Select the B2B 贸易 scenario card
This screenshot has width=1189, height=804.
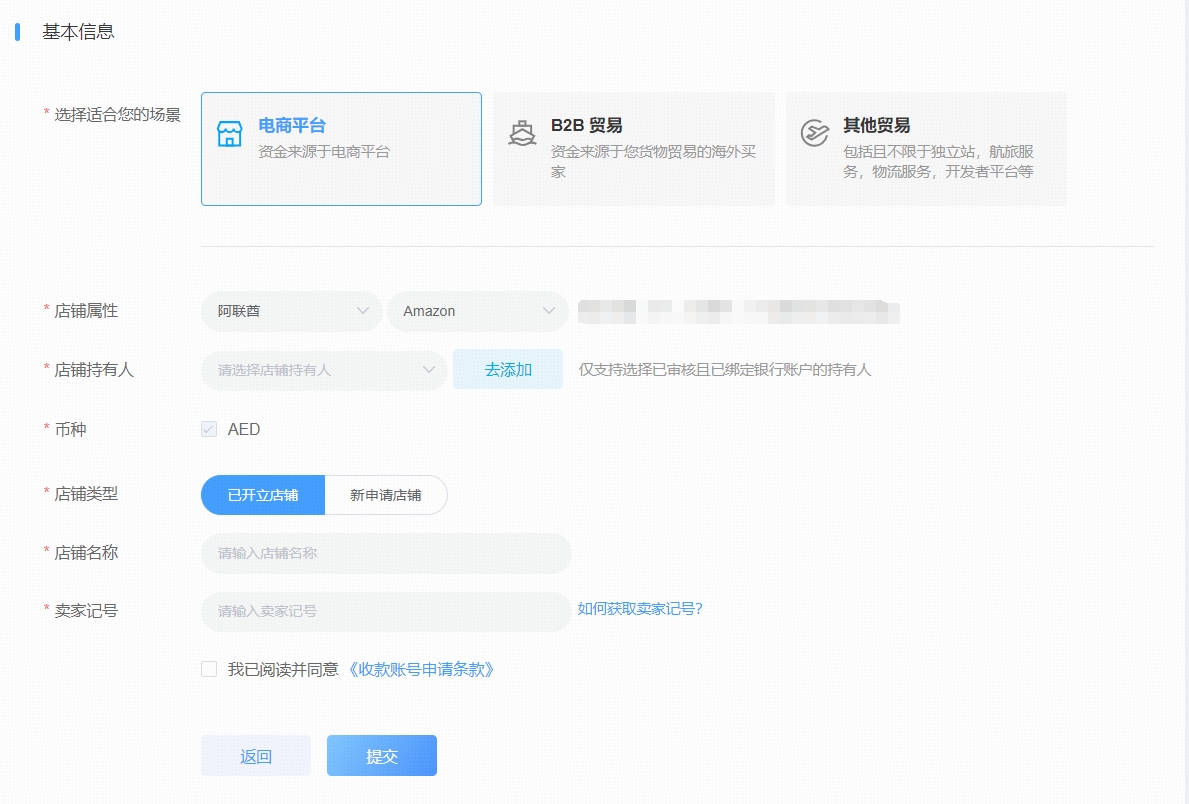[633, 148]
